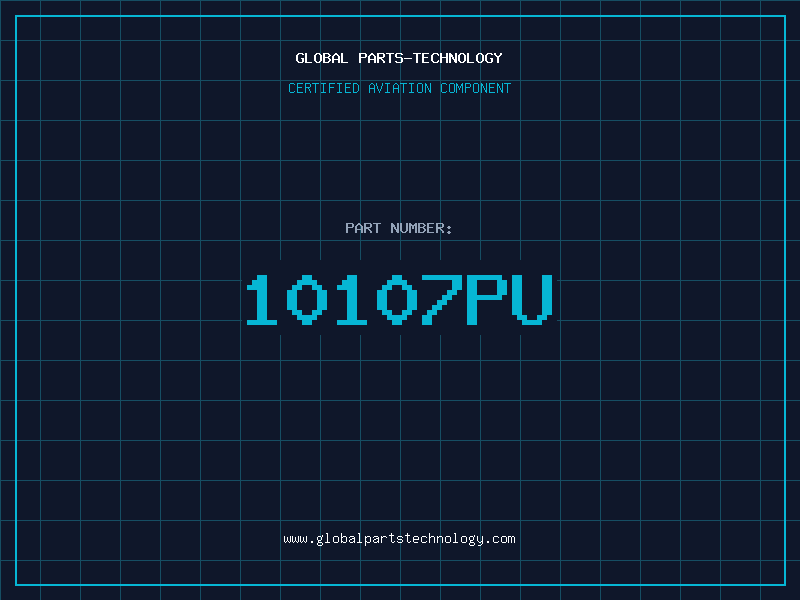This screenshot has width=800, height=600.
Task: Click the word PART in the label
Action: (363, 228)
